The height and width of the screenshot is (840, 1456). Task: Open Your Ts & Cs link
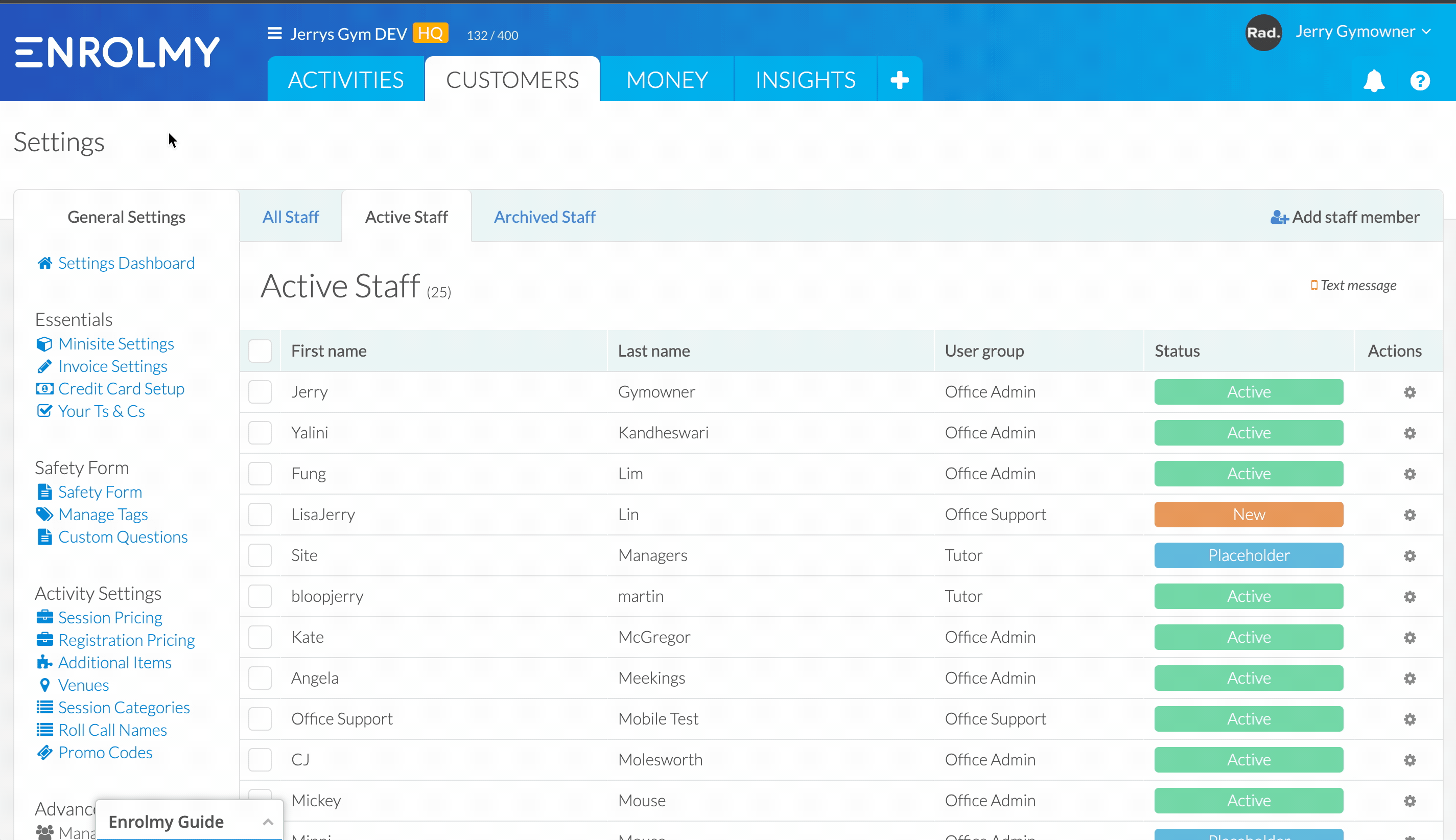[102, 411]
